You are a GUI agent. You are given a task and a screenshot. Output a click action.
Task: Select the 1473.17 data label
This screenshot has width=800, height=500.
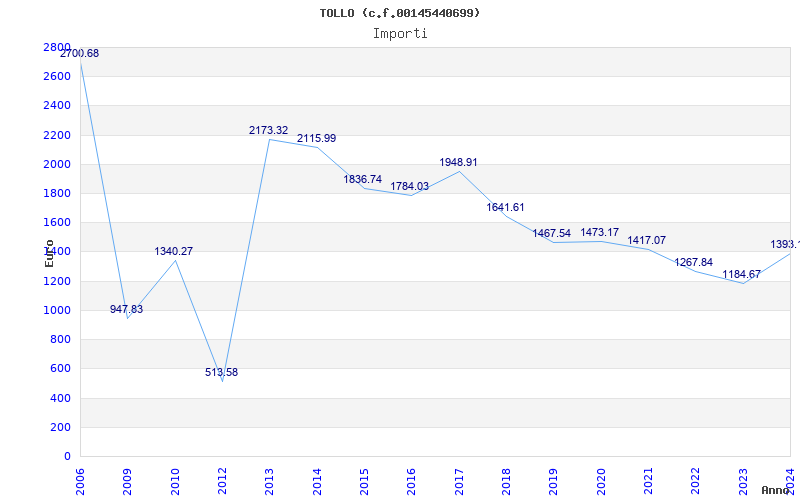coord(599,232)
